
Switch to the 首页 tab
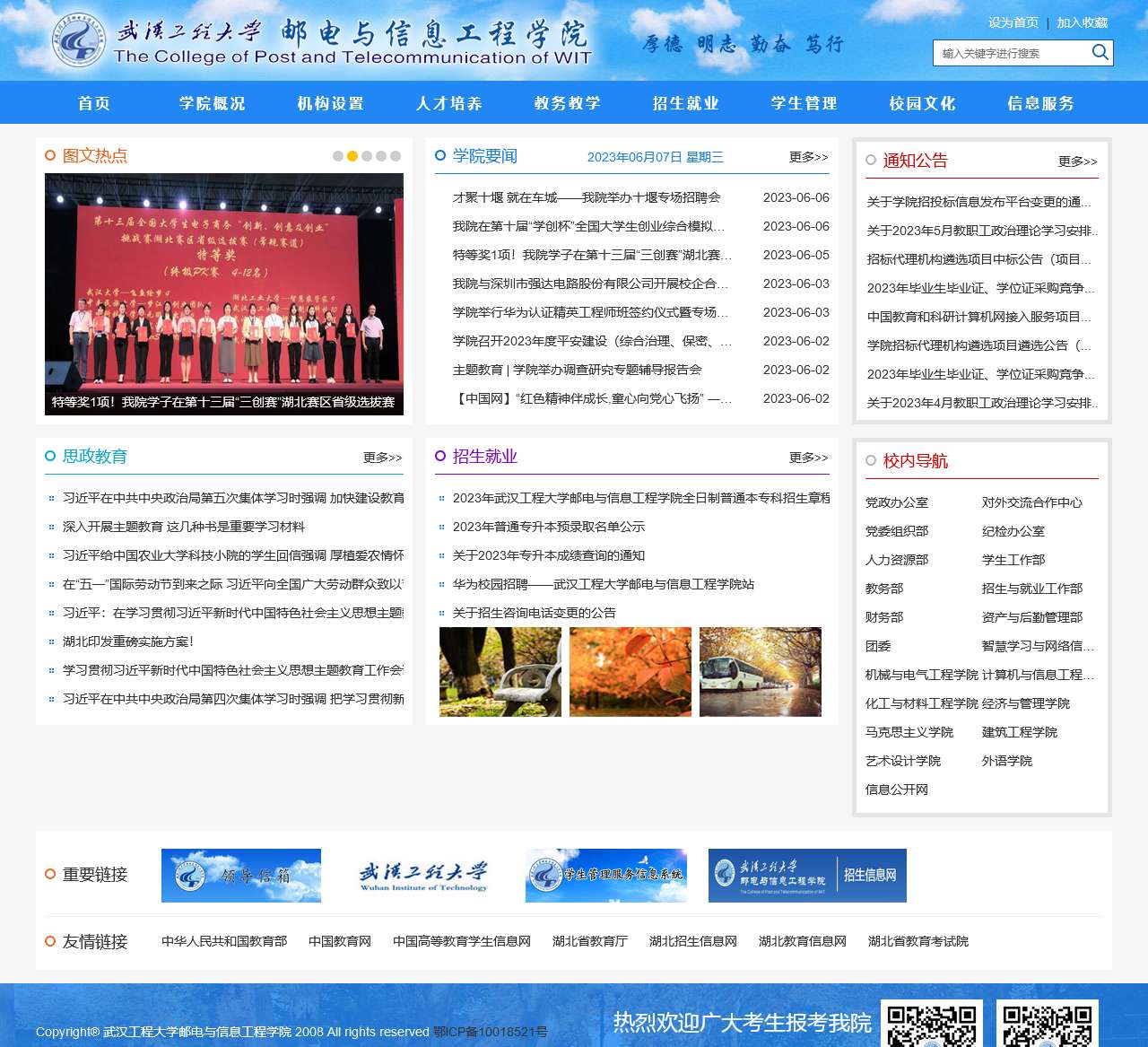coord(93,103)
